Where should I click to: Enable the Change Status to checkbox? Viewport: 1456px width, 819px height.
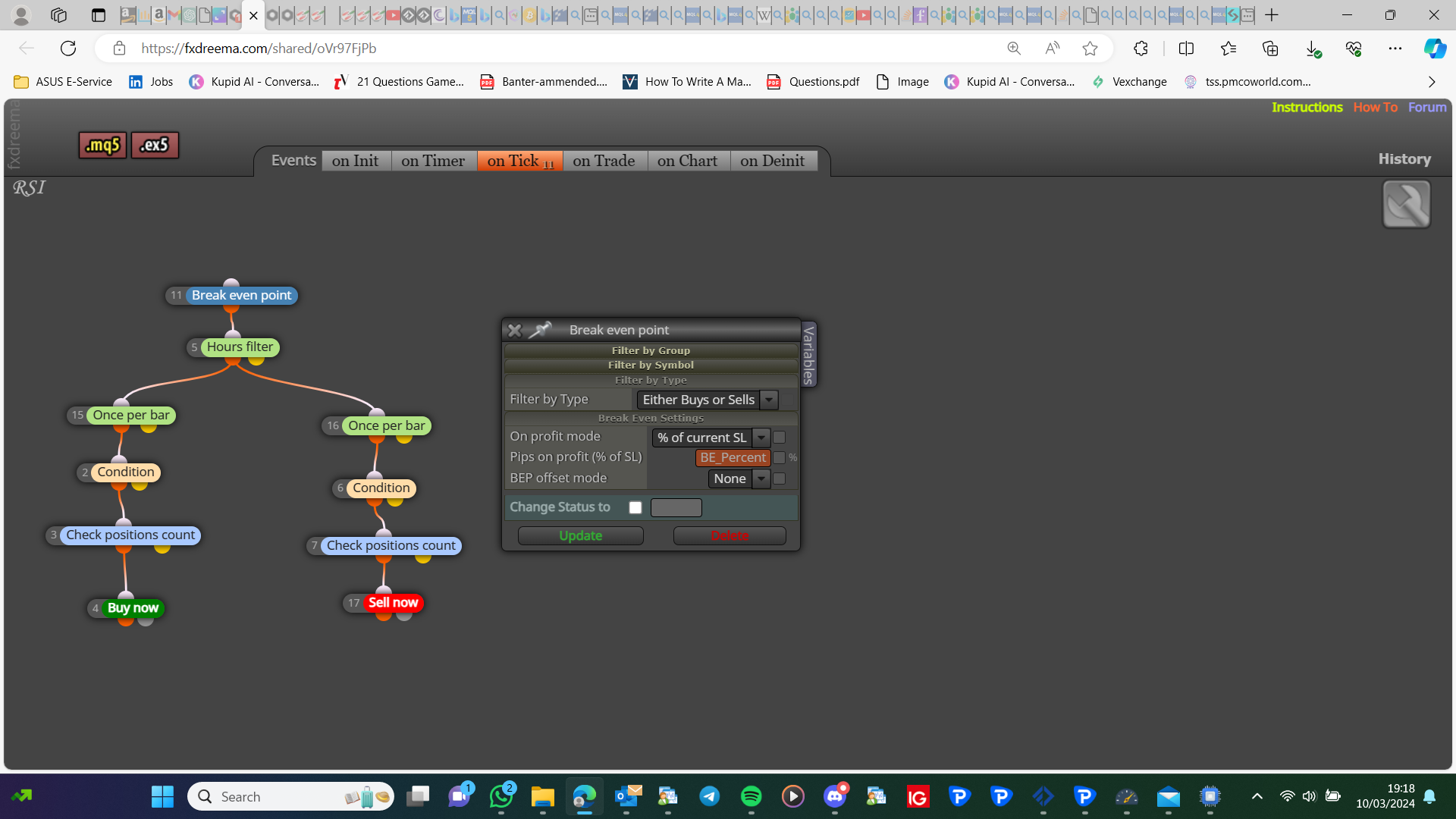tap(635, 507)
